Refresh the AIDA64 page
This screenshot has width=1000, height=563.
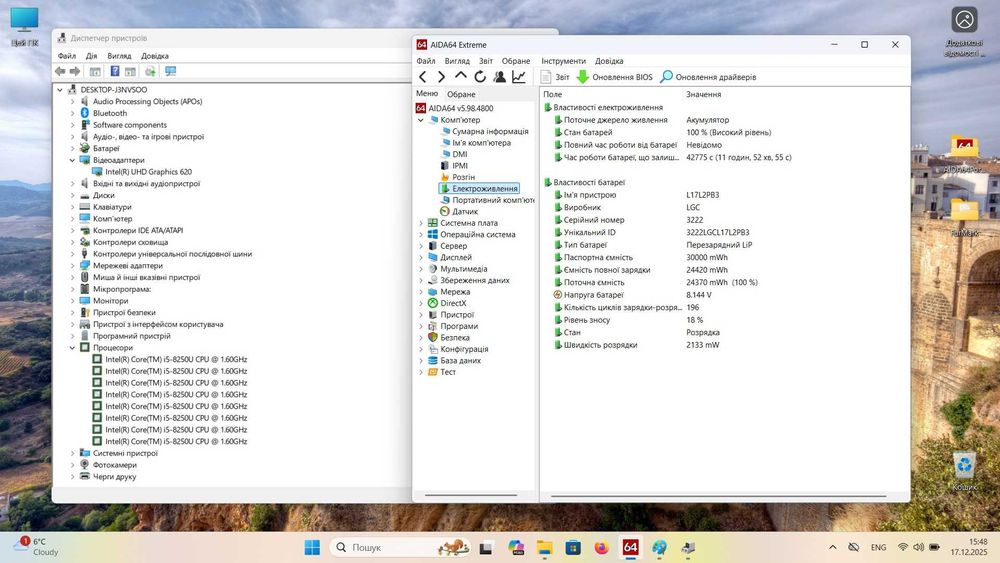coord(480,77)
